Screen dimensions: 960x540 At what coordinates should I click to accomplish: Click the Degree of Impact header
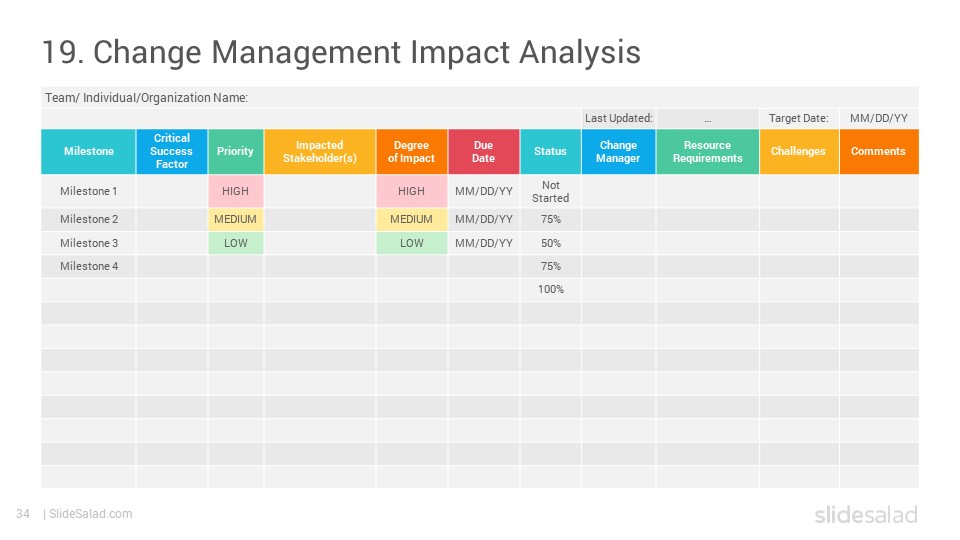[411, 151]
